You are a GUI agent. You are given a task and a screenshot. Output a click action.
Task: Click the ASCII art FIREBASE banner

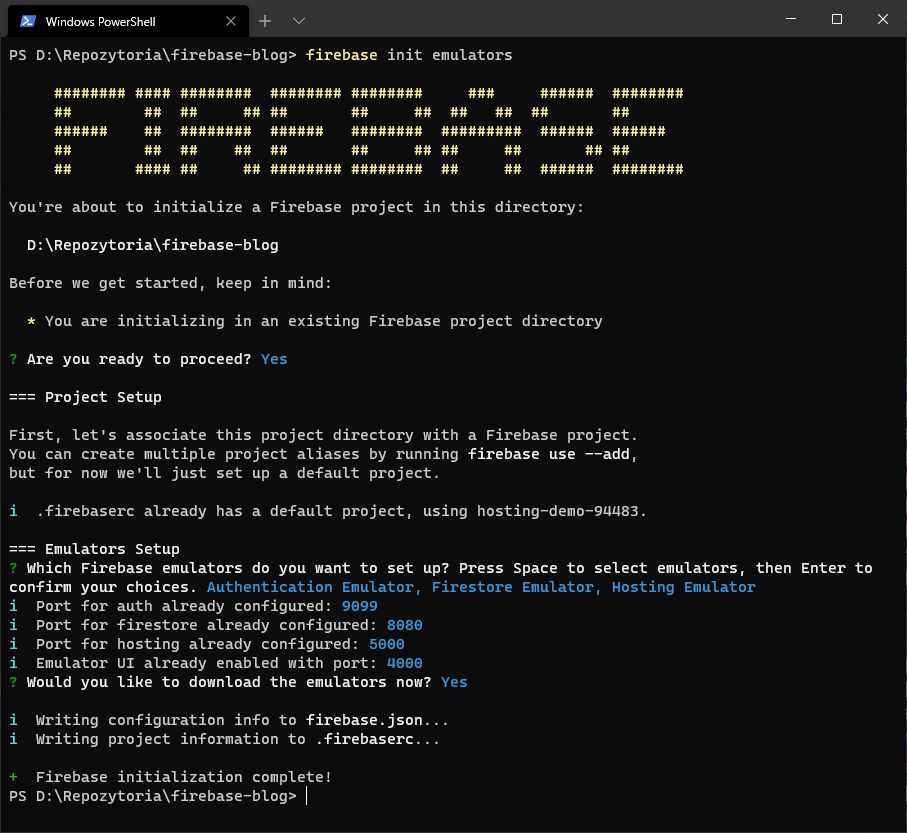(x=368, y=131)
